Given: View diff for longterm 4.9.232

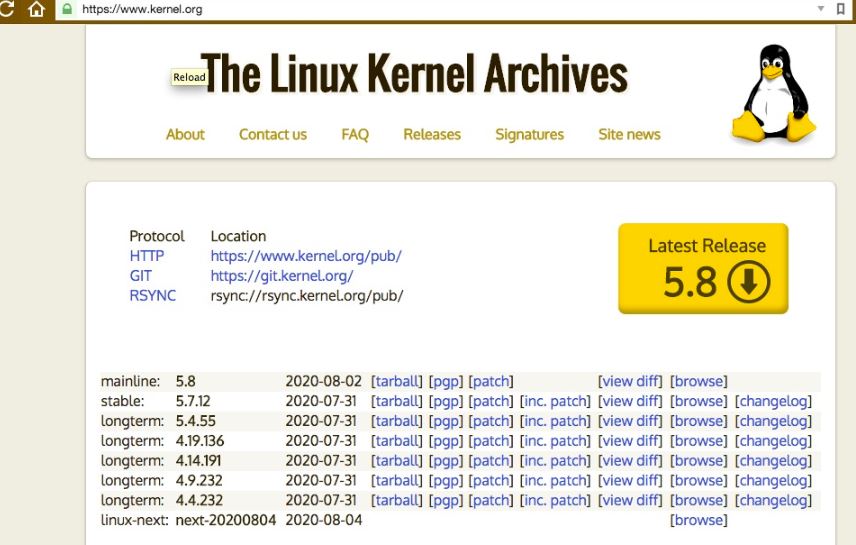Looking at the screenshot, I should tap(631, 481).
